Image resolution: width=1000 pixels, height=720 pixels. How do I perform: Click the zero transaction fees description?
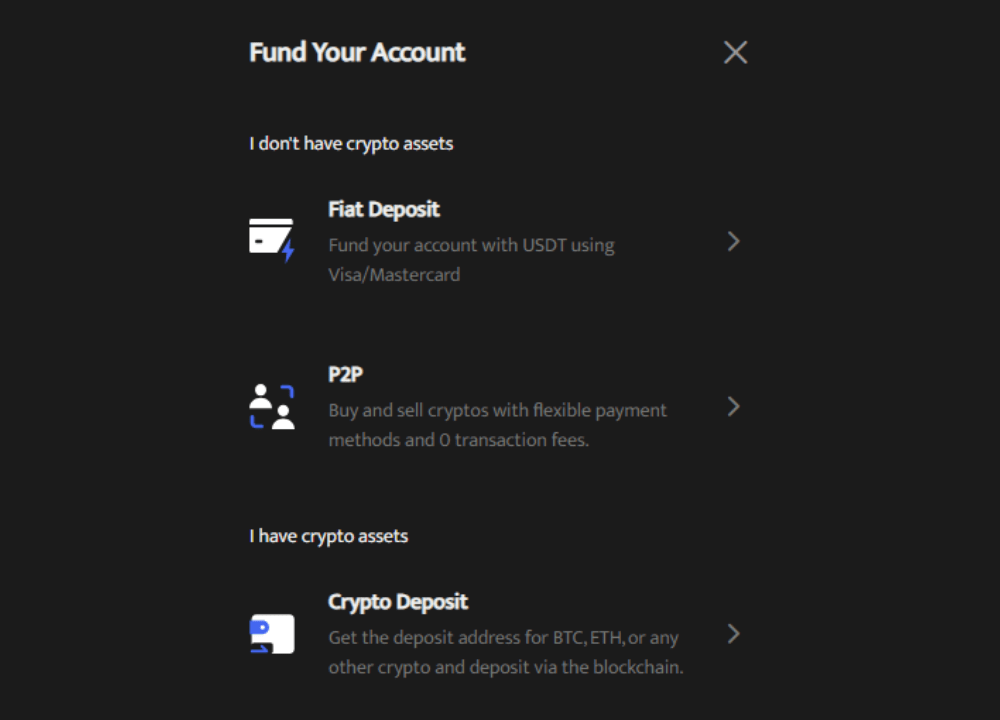pos(497,424)
